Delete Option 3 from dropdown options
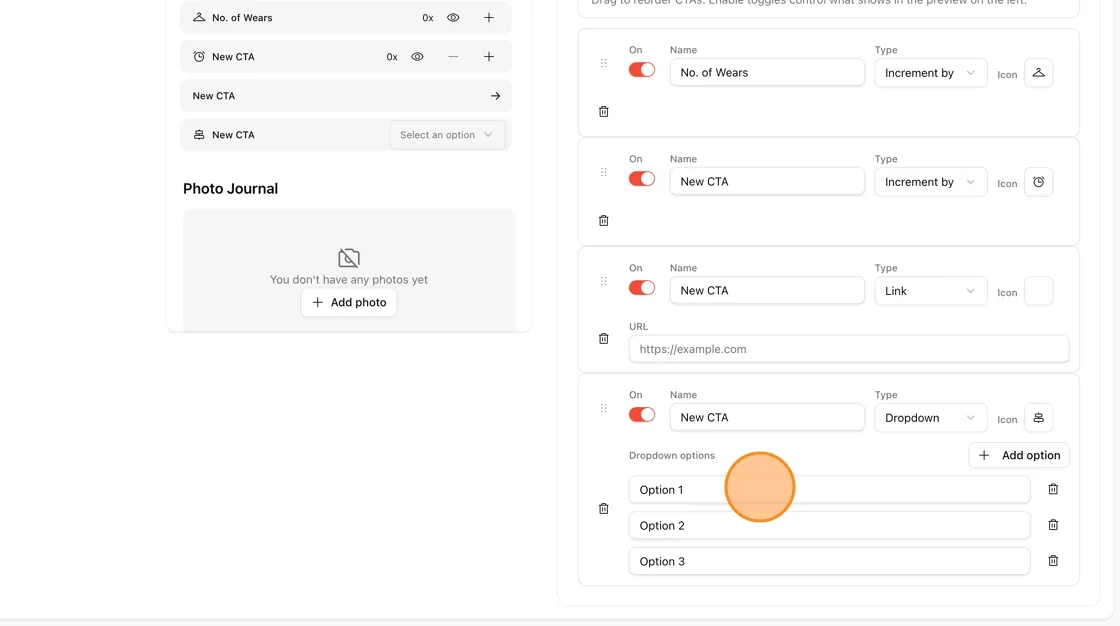The width and height of the screenshot is (1120, 626). (1053, 561)
